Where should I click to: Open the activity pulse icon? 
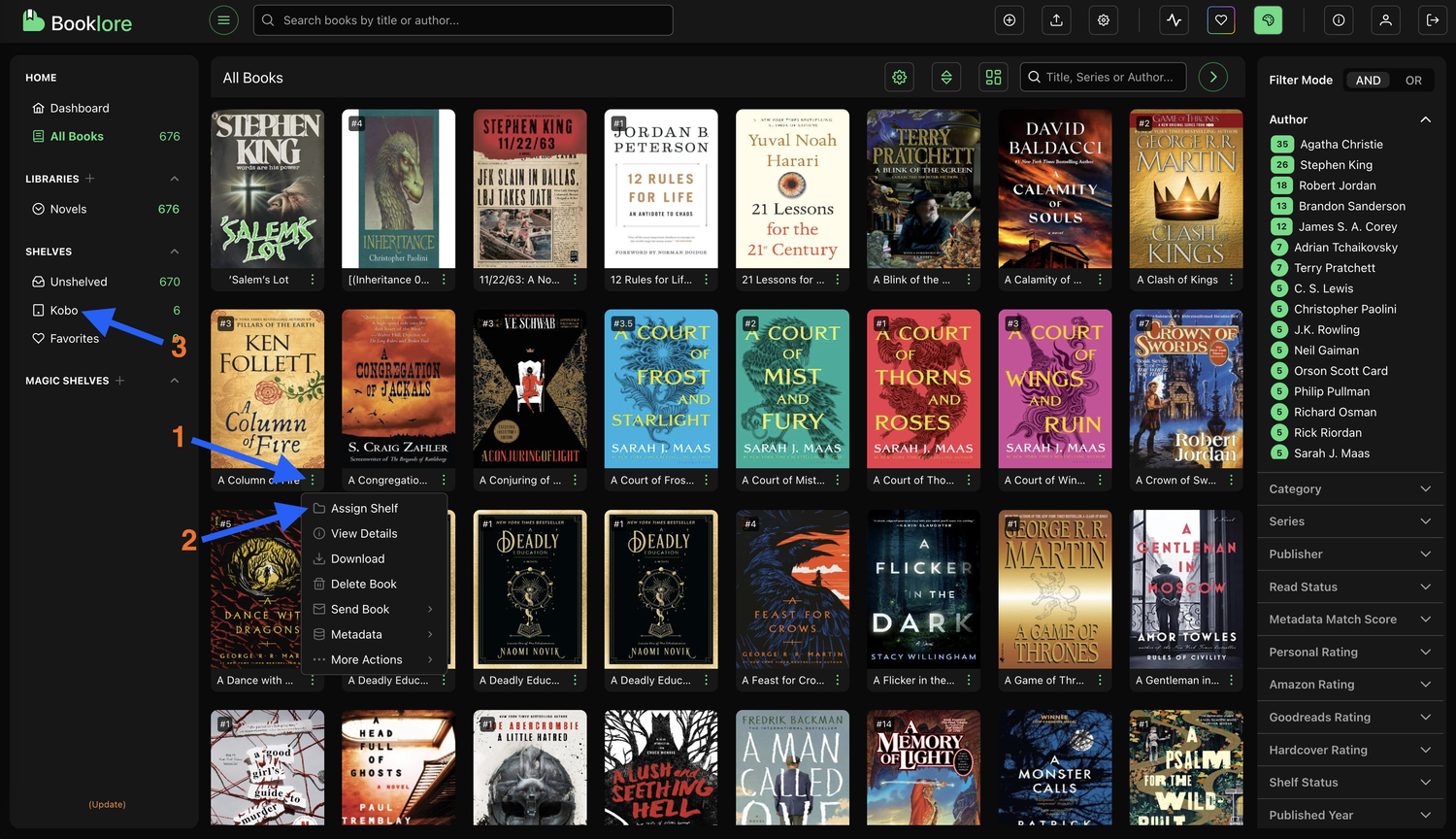1175,20
